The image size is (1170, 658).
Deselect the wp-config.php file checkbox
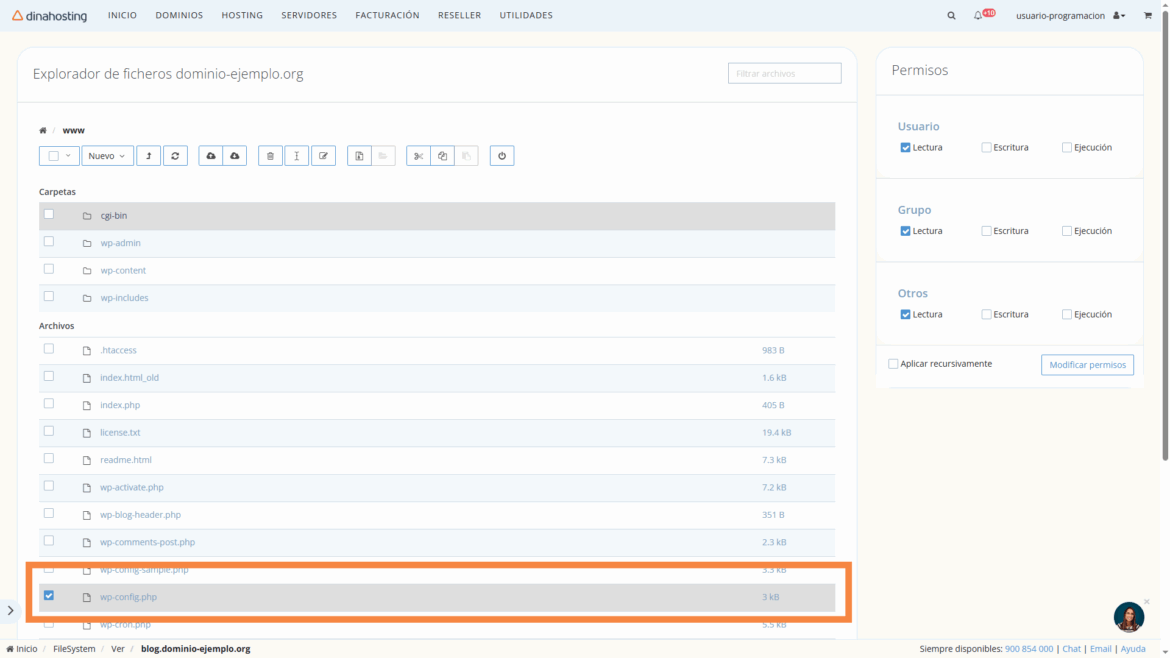click(x=48, y=596)
